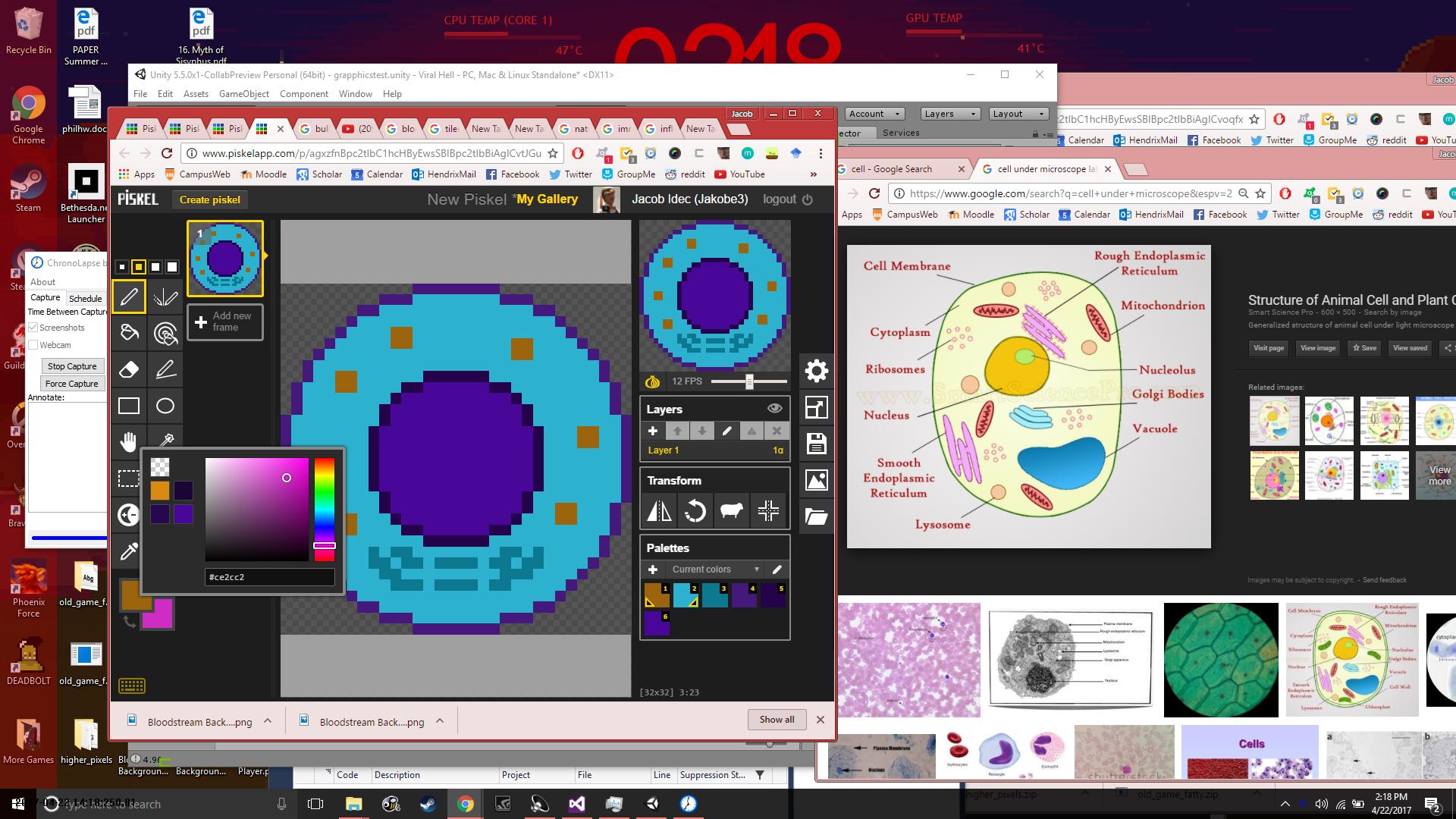The height and width of the screenshot is (819, 1456).
Task: Click the Rotate transform icon
Action: pyautogui.click(x=695, y=510)
